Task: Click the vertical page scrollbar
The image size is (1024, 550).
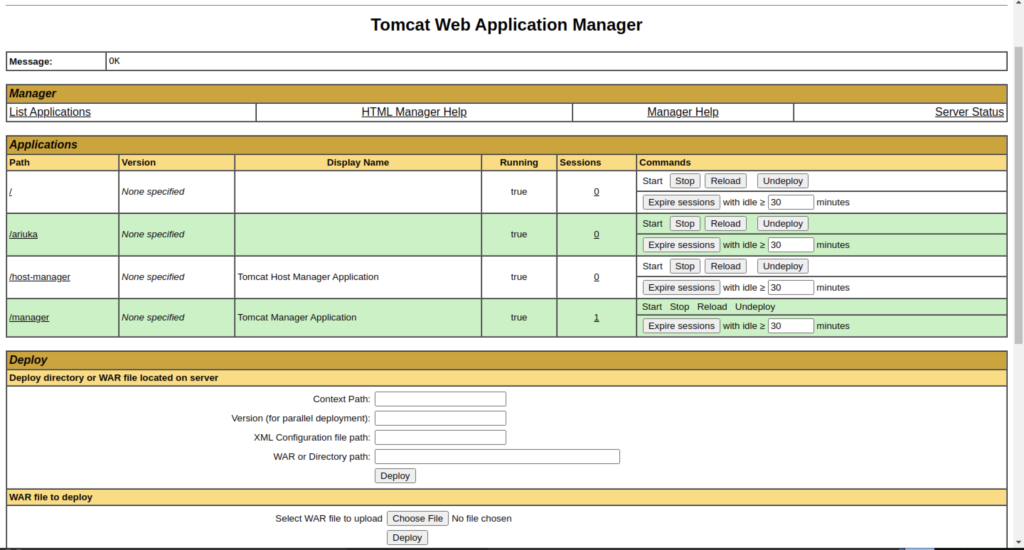Action: point(1017,200)
